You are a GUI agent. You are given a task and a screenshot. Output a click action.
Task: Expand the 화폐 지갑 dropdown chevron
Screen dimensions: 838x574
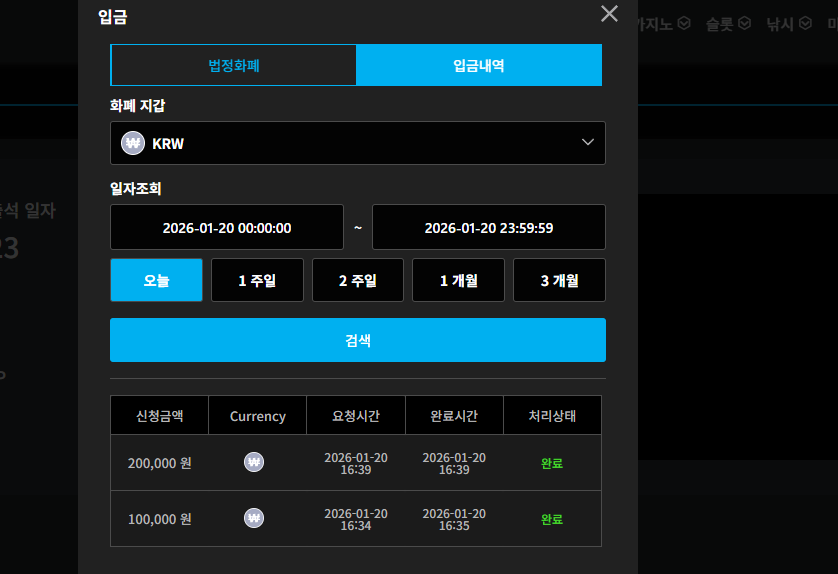[x=588, y=142]
